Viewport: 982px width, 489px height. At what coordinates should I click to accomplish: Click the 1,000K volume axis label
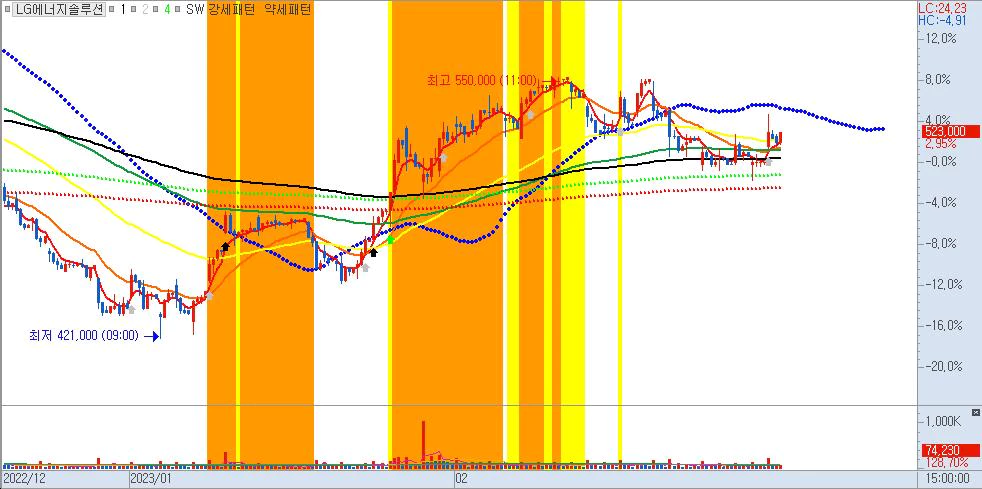coord(943,422)
